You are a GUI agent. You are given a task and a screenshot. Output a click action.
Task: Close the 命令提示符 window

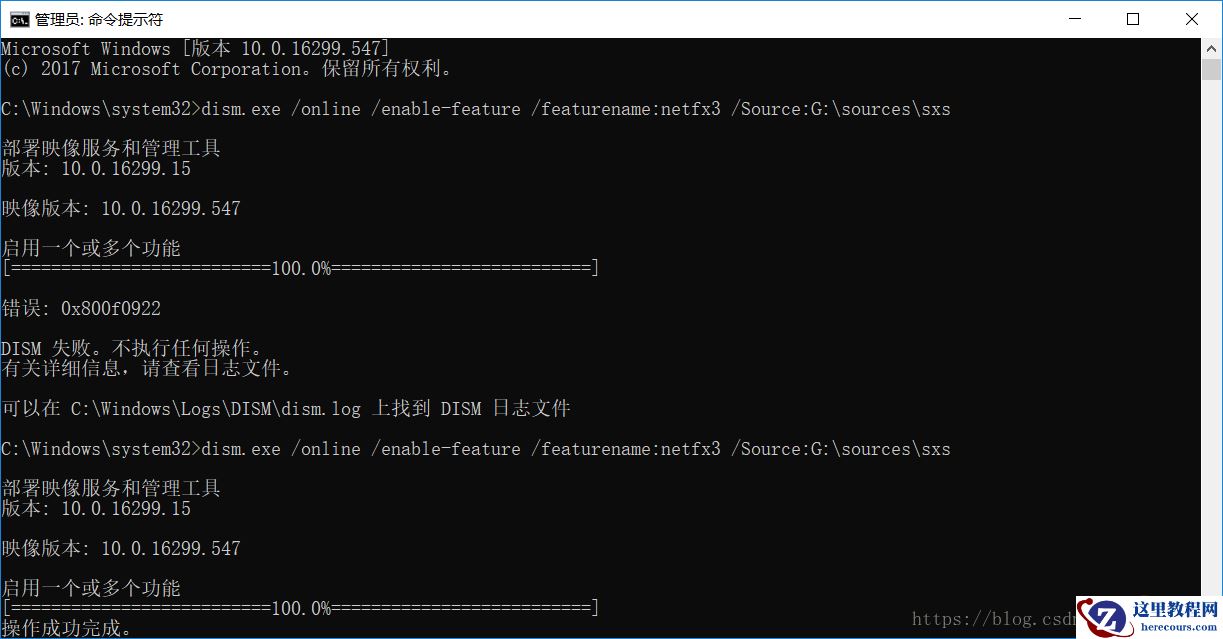(x=1191, y=19)
